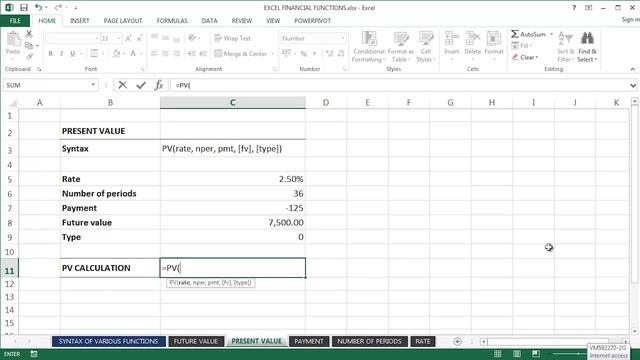Click the Font Color letter A icon
640x360 pixels.
coord(133,53)
